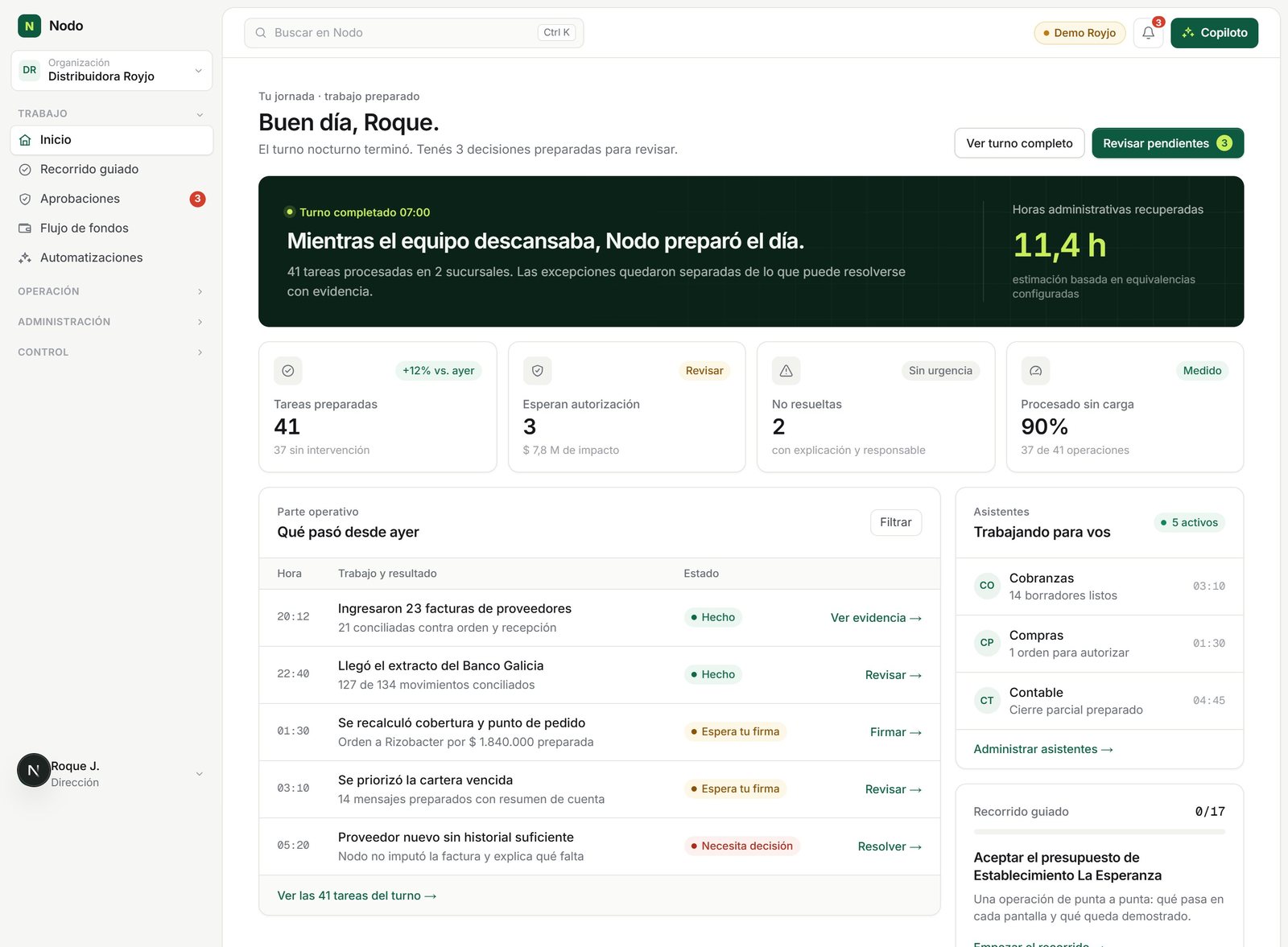Click Ver las 41 tareas del turno
Screen dimensions: 1288x947
pos(357,896)
